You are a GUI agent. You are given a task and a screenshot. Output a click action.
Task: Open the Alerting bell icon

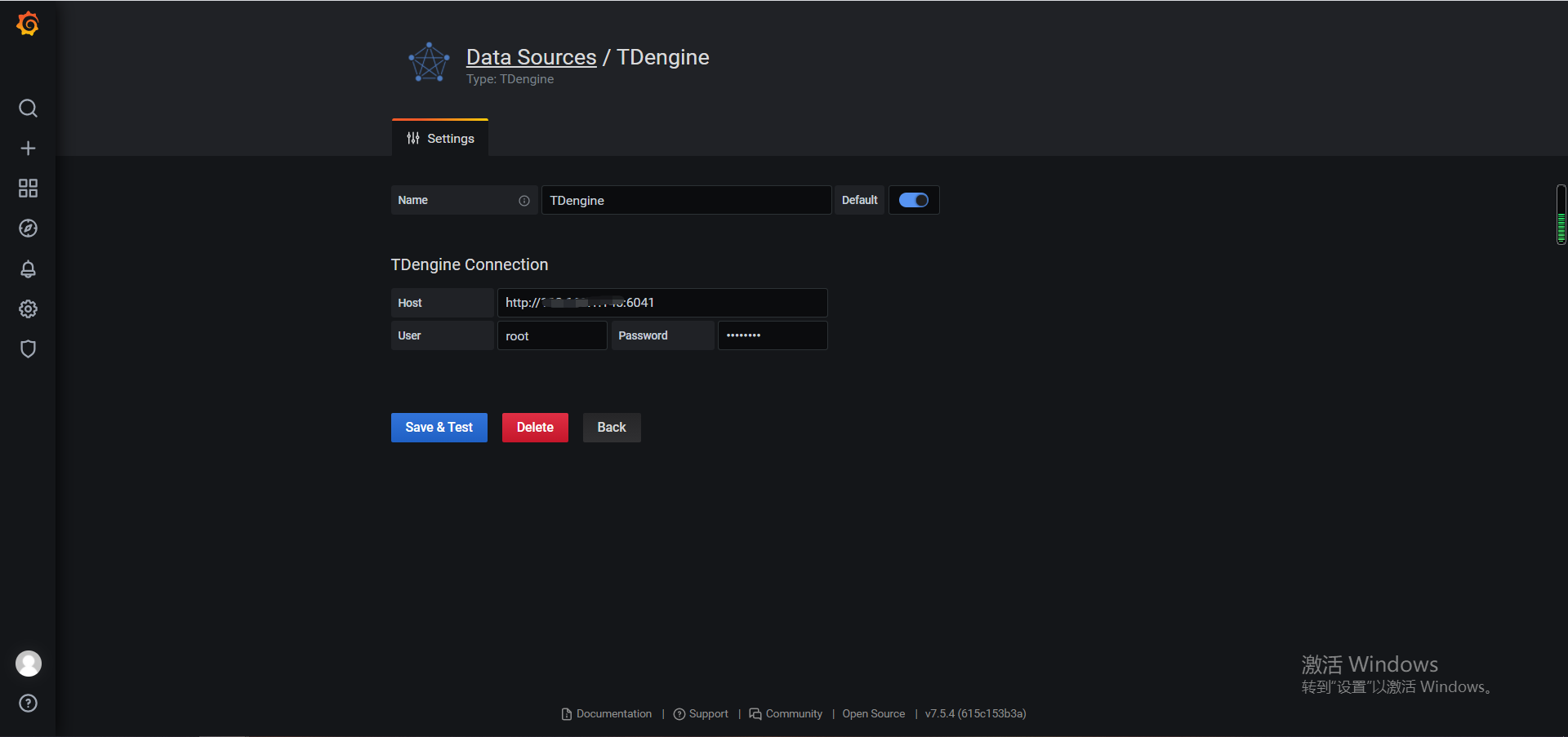click(x=28, y=269)
